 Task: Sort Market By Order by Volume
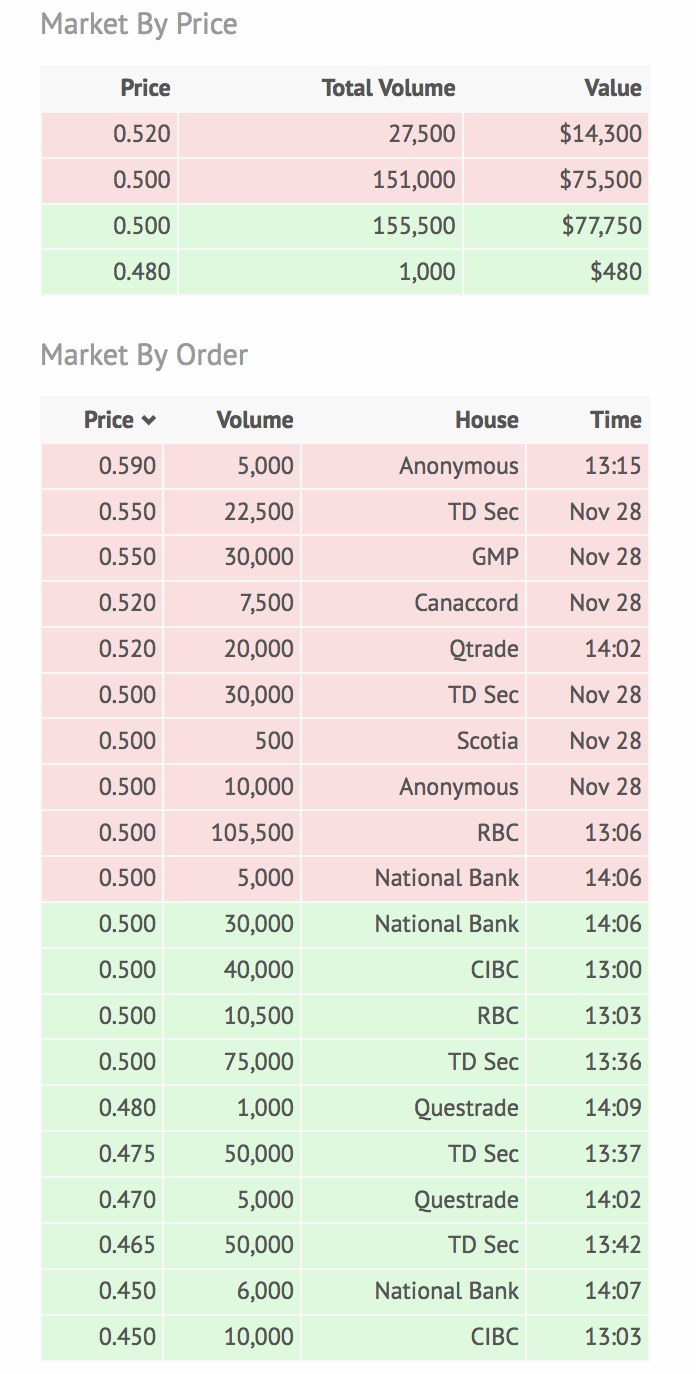click(255, 420)
